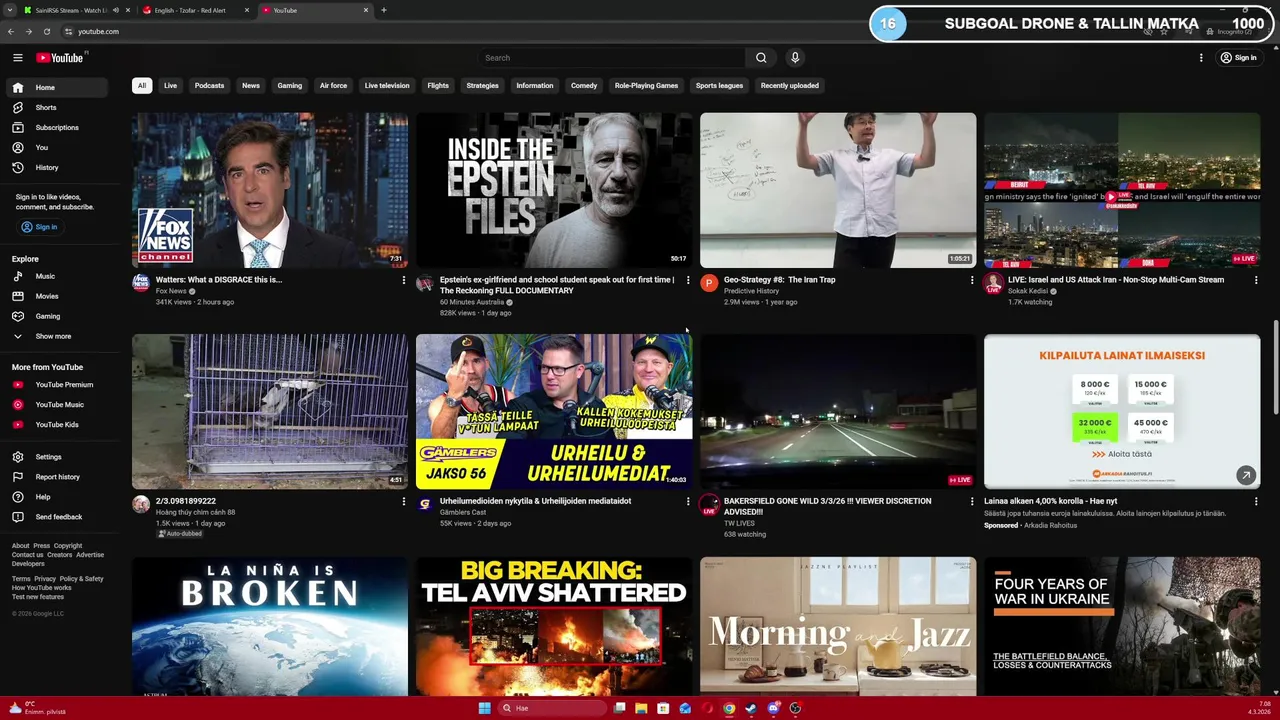Open options menu for Urheilumedioiden nykytila video
This screenshot has height=720, width=1280.
pyautogui.click(x=688, y=501)
